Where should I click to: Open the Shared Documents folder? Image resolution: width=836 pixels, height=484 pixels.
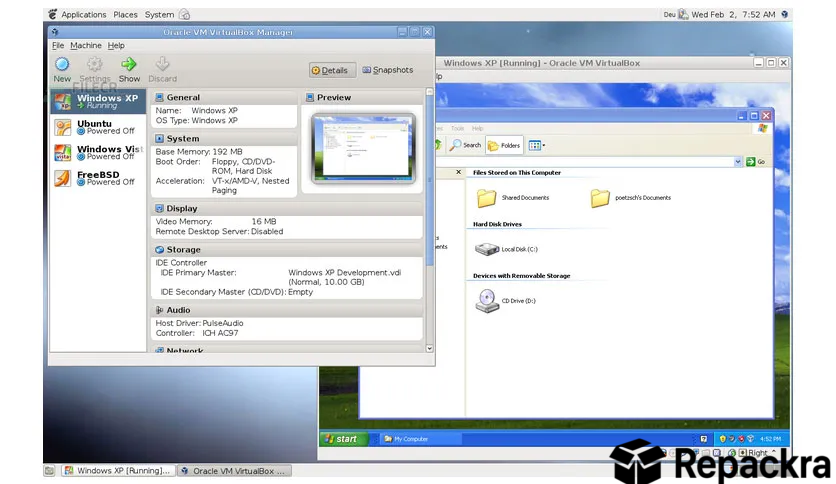(x=512, y=198)
